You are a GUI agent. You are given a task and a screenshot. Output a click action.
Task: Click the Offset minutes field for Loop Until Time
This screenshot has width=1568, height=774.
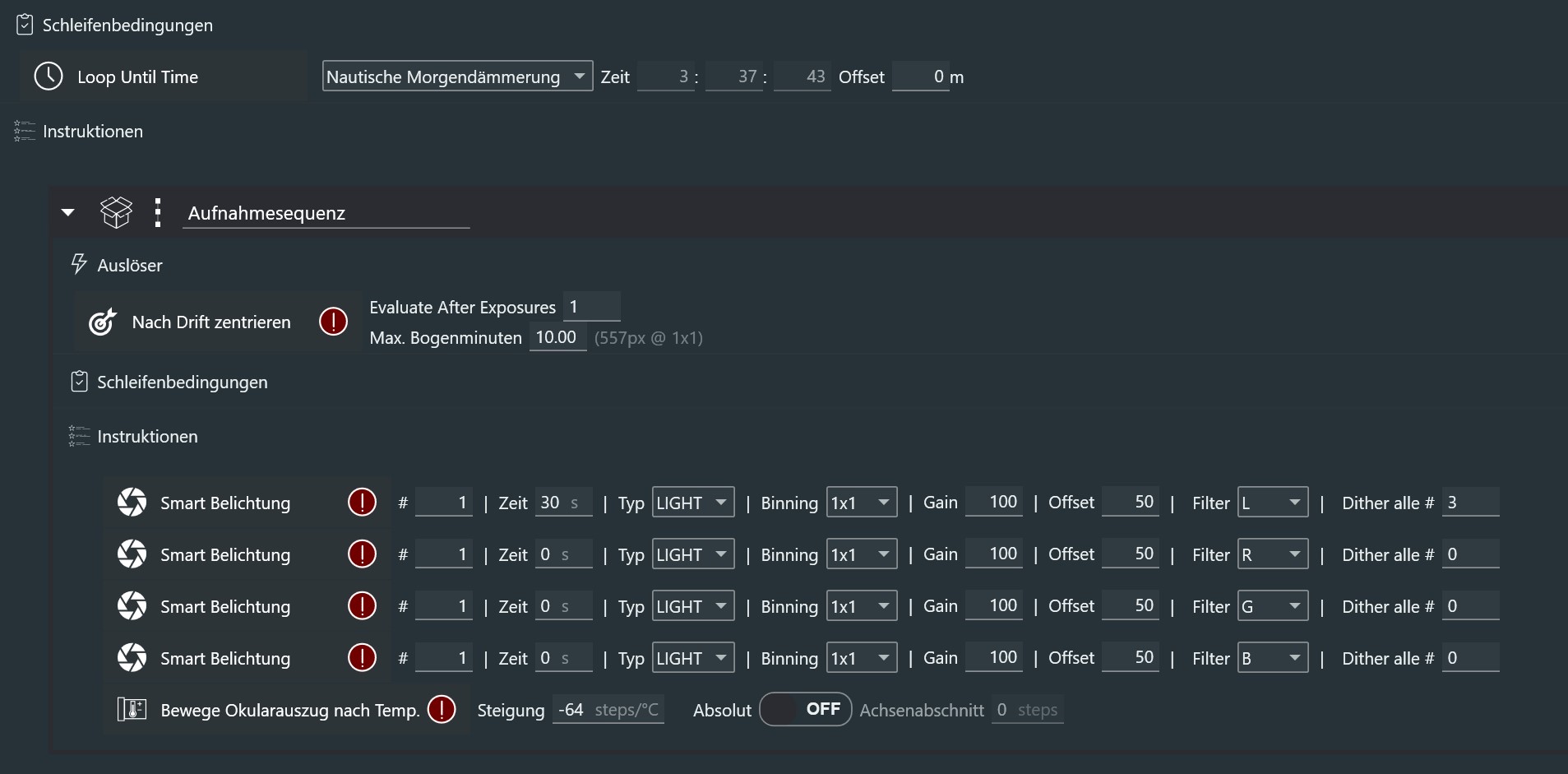(x=920, y=76)
